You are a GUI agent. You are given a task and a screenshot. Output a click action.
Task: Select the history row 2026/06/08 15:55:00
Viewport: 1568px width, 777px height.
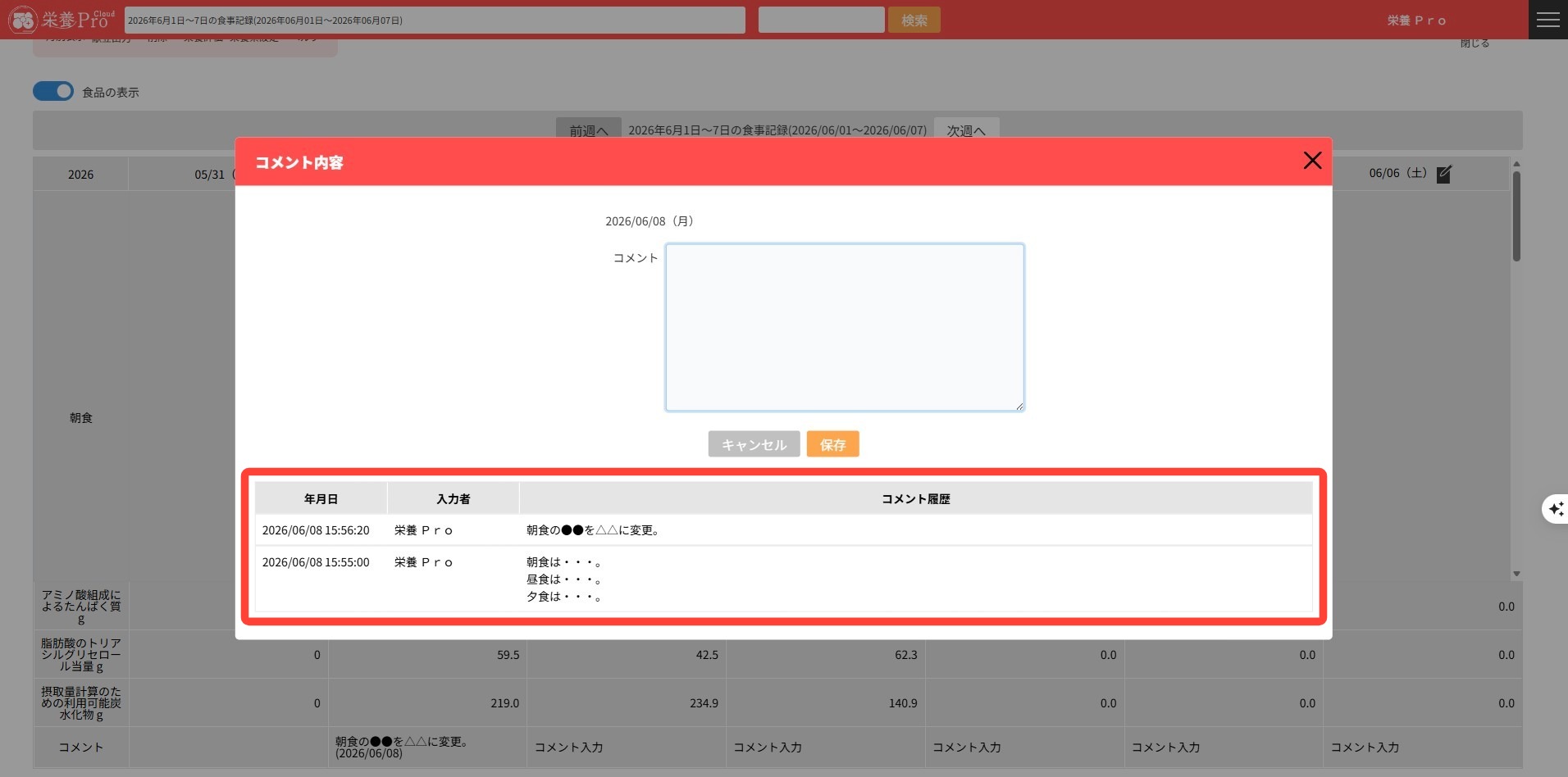tap(783, 579)
